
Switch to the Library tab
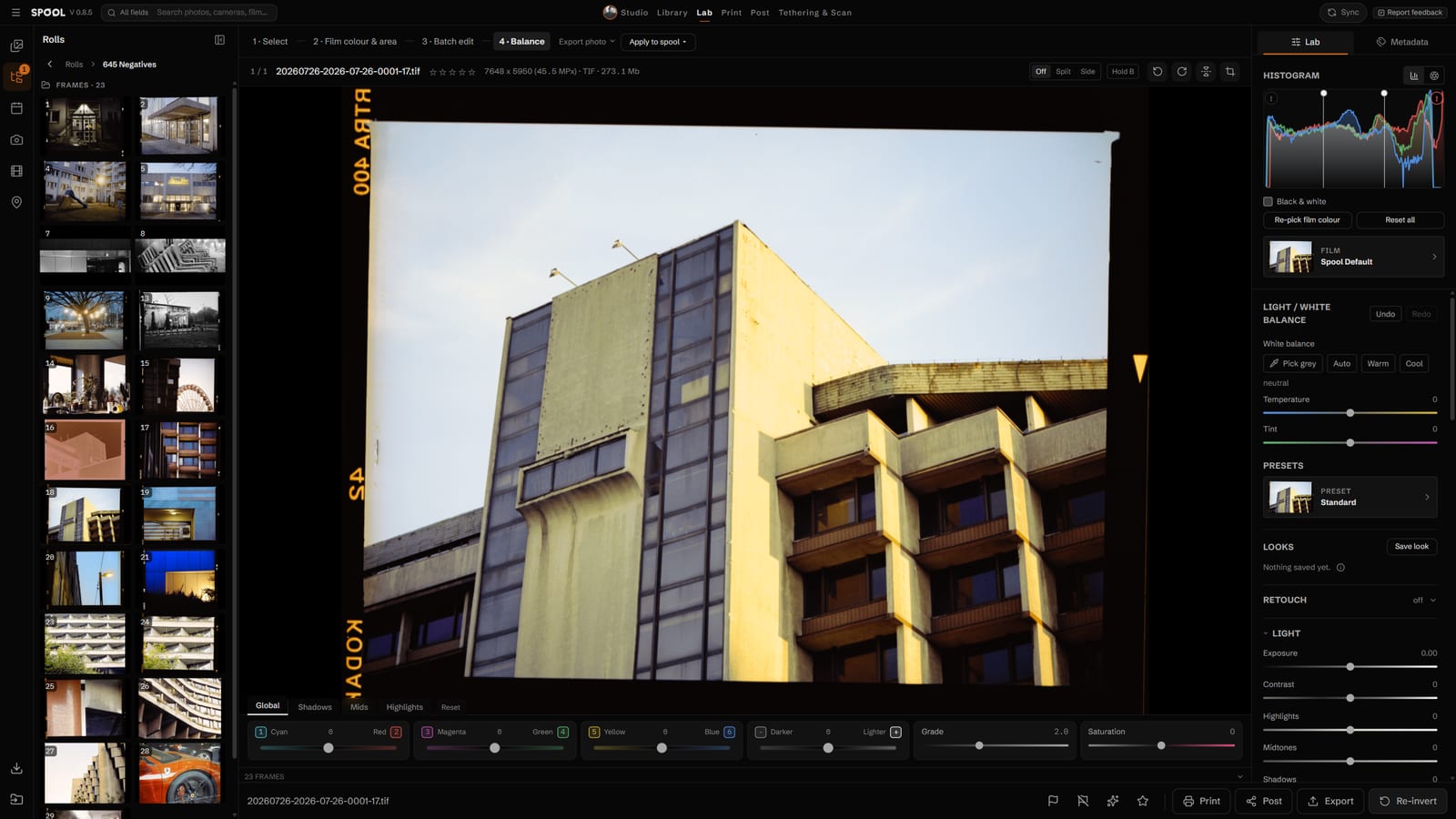click(x=672, y=13)
